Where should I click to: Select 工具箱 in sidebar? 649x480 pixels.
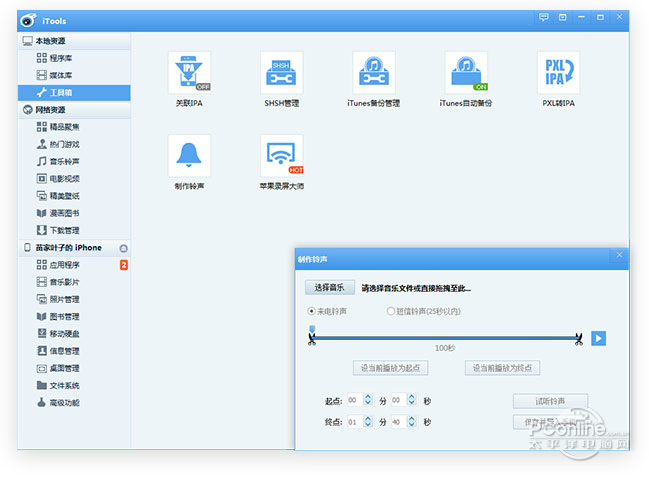click(x=74, y=93)
